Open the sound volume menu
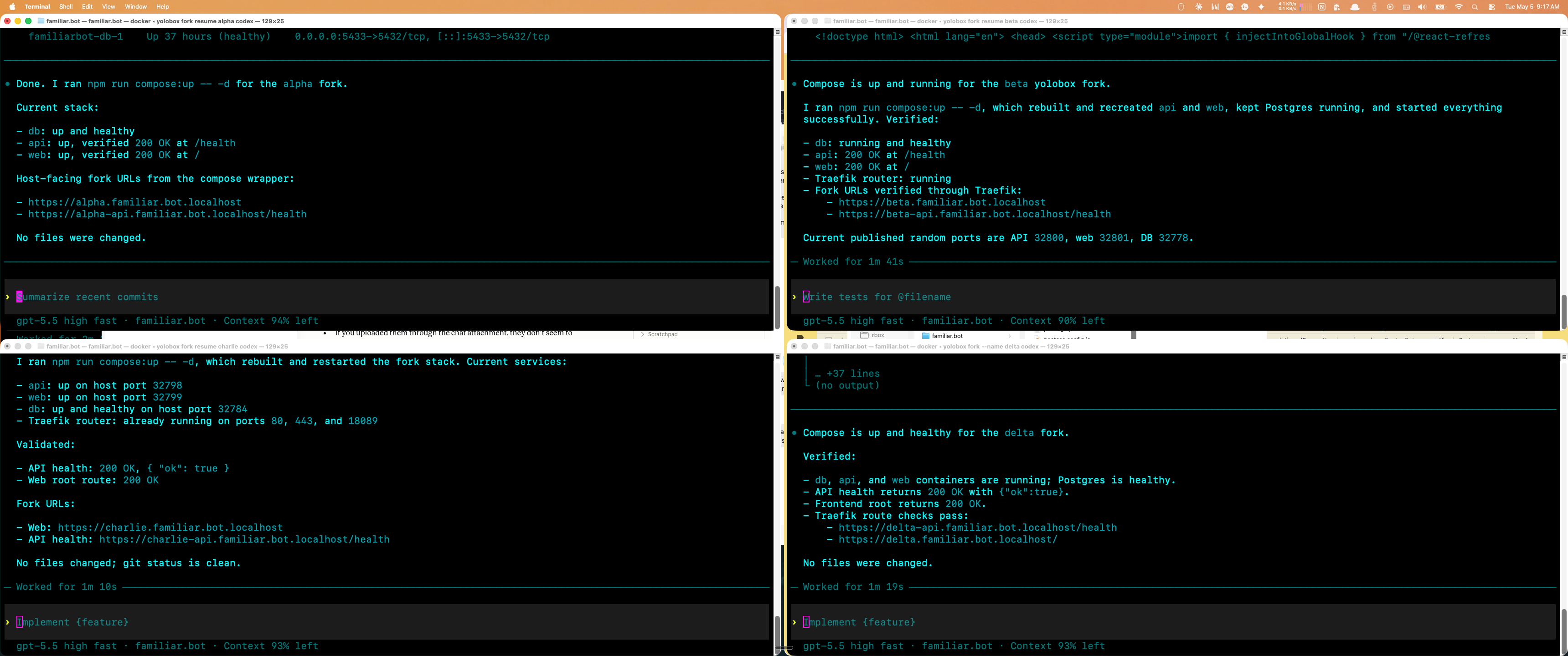Screen dimensions: 1568x656 tap(1422, 7)
